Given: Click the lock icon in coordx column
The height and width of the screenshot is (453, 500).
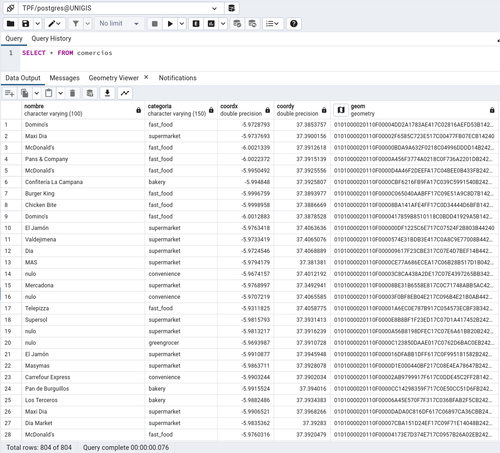Looking at the screenshot, I should [x=267, y=110].
